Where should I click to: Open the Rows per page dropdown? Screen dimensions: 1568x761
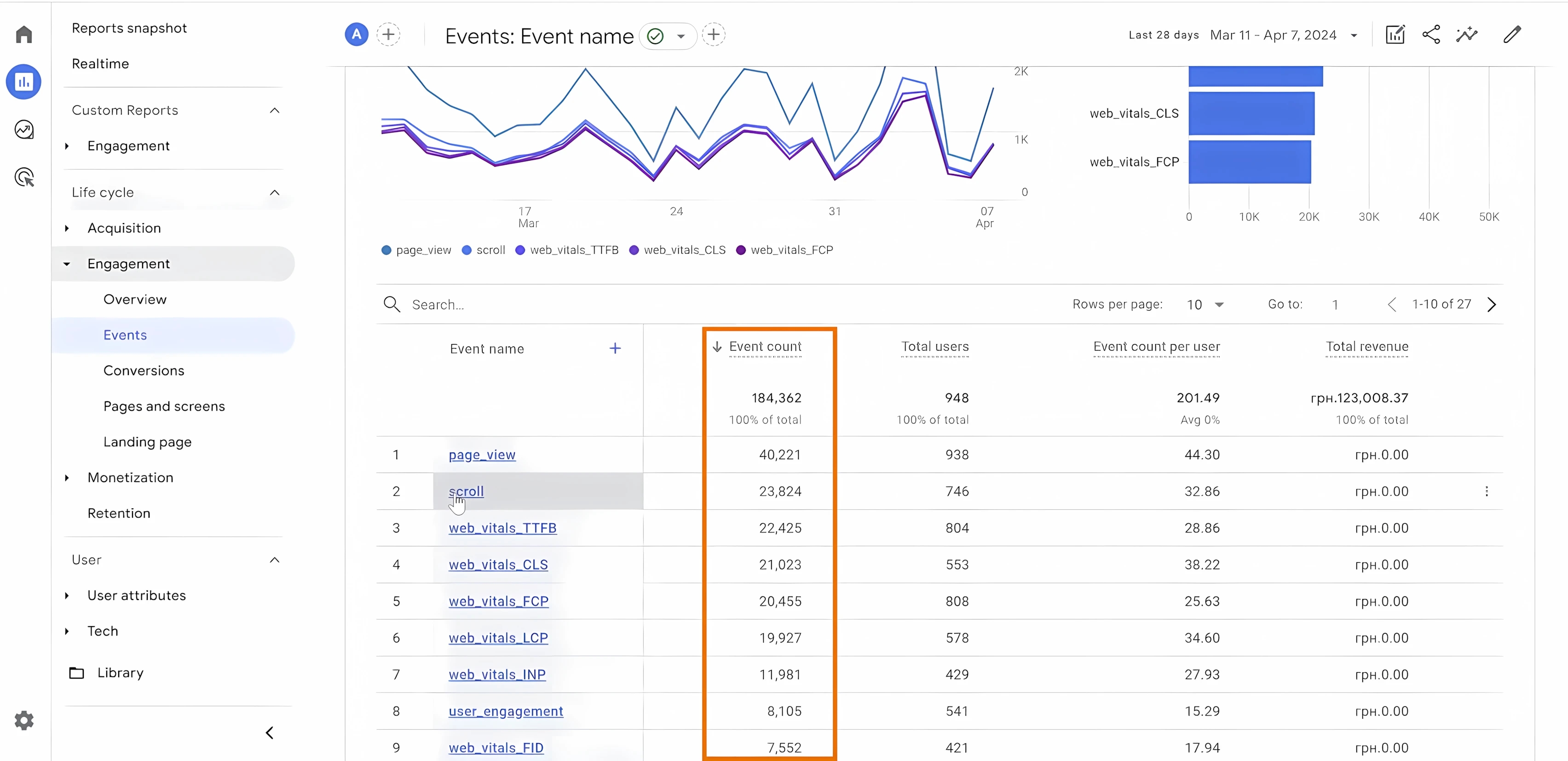click(x=1204, y=305)
